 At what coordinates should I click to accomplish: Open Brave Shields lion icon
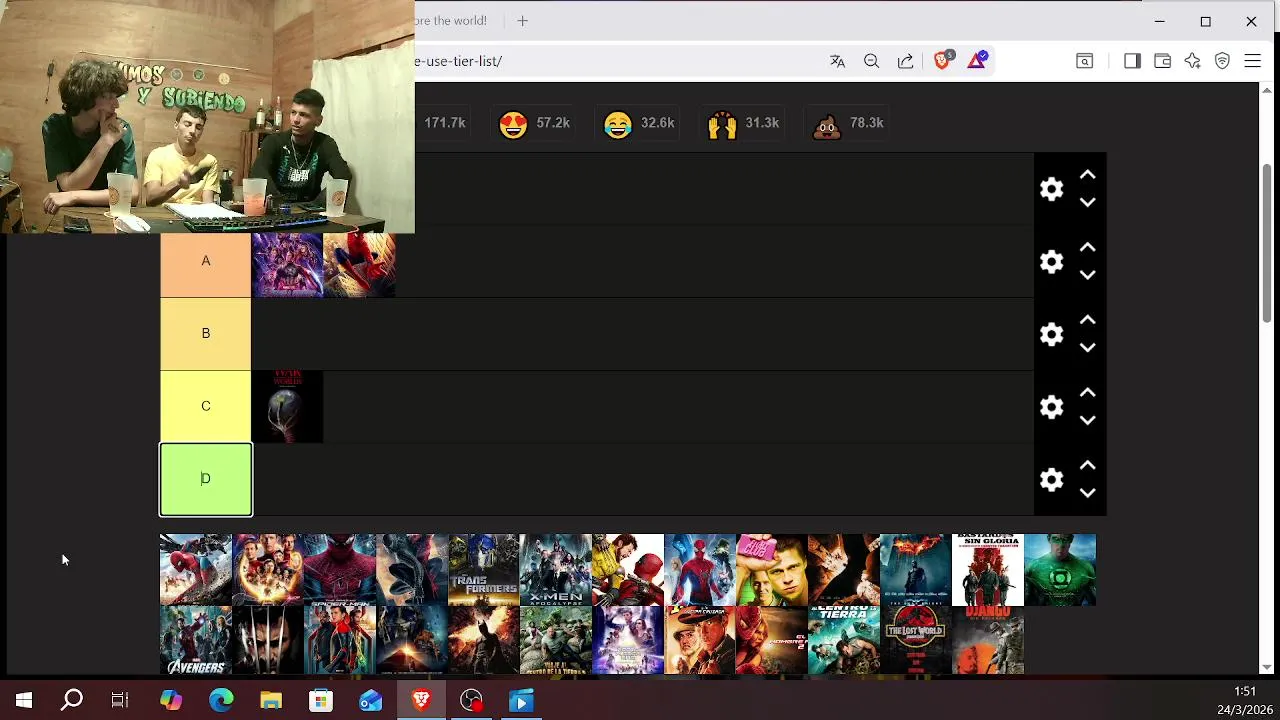tap(943, 60)
